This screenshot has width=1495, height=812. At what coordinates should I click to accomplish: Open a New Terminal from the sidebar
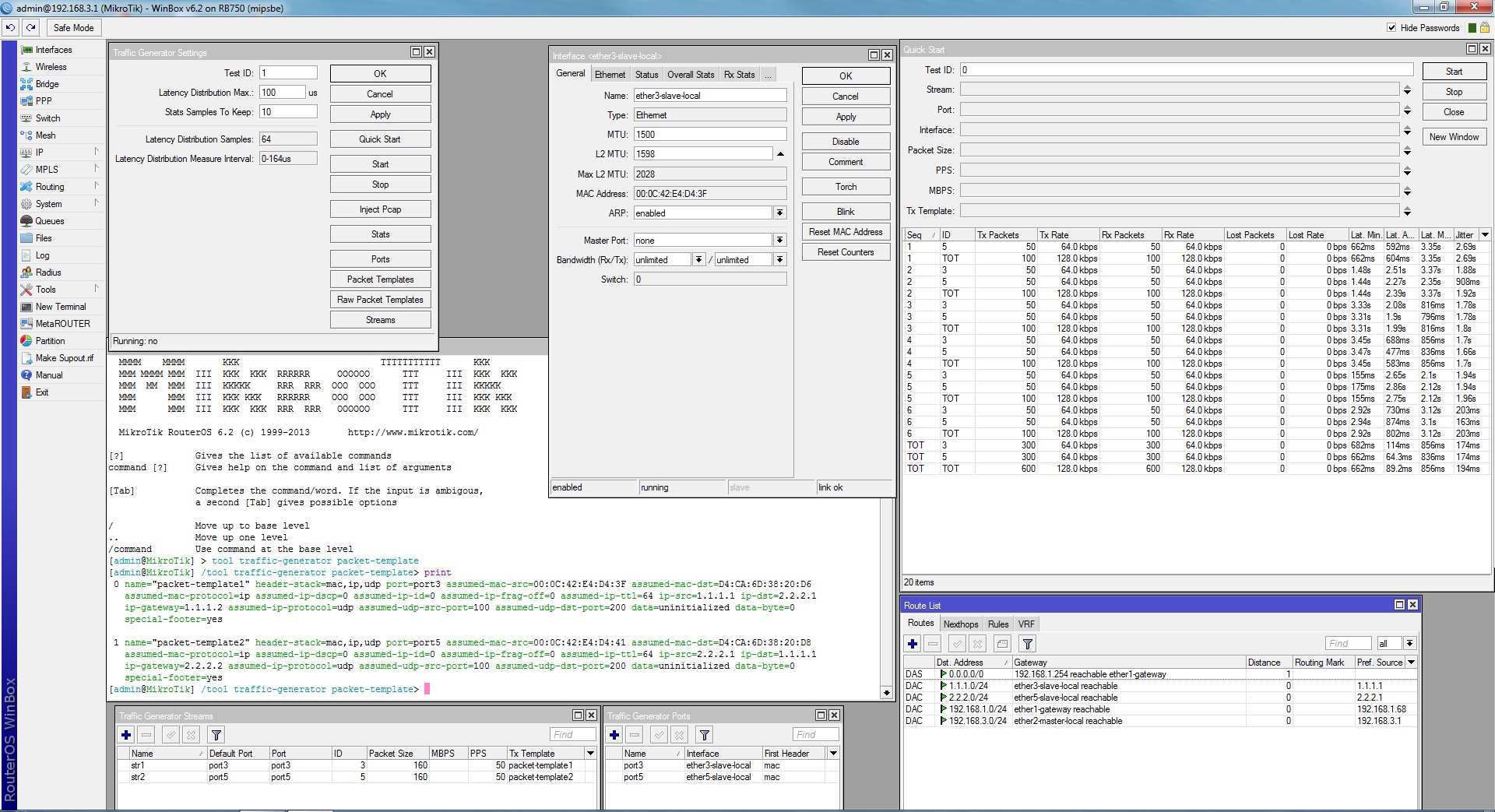coord(61,307)
